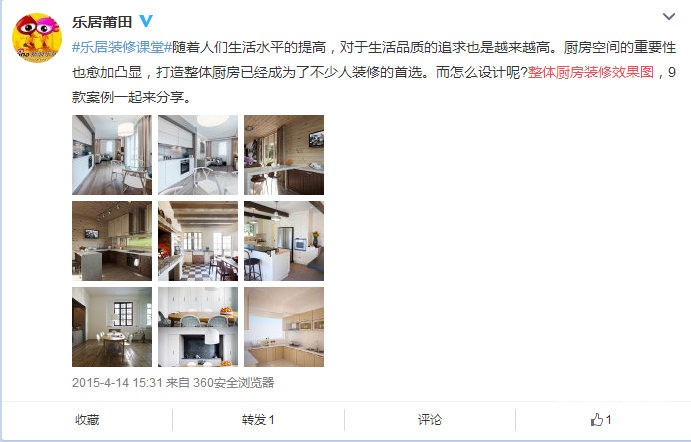The width and height of the screenshot is (691, 442).
Task: Click the 乐居莆田 avatar image
Action: click(37, 38)
